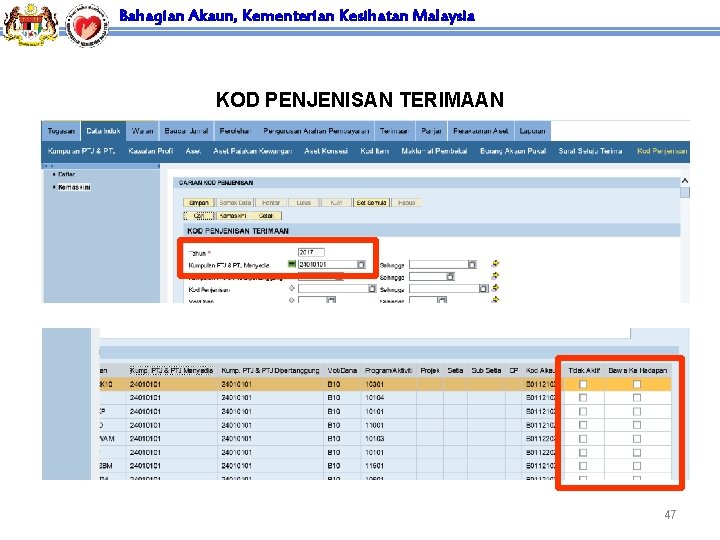Open Aset Konsesi submenu
The height and width of the screenshot is (540, 720).
(x=326, y=151)
